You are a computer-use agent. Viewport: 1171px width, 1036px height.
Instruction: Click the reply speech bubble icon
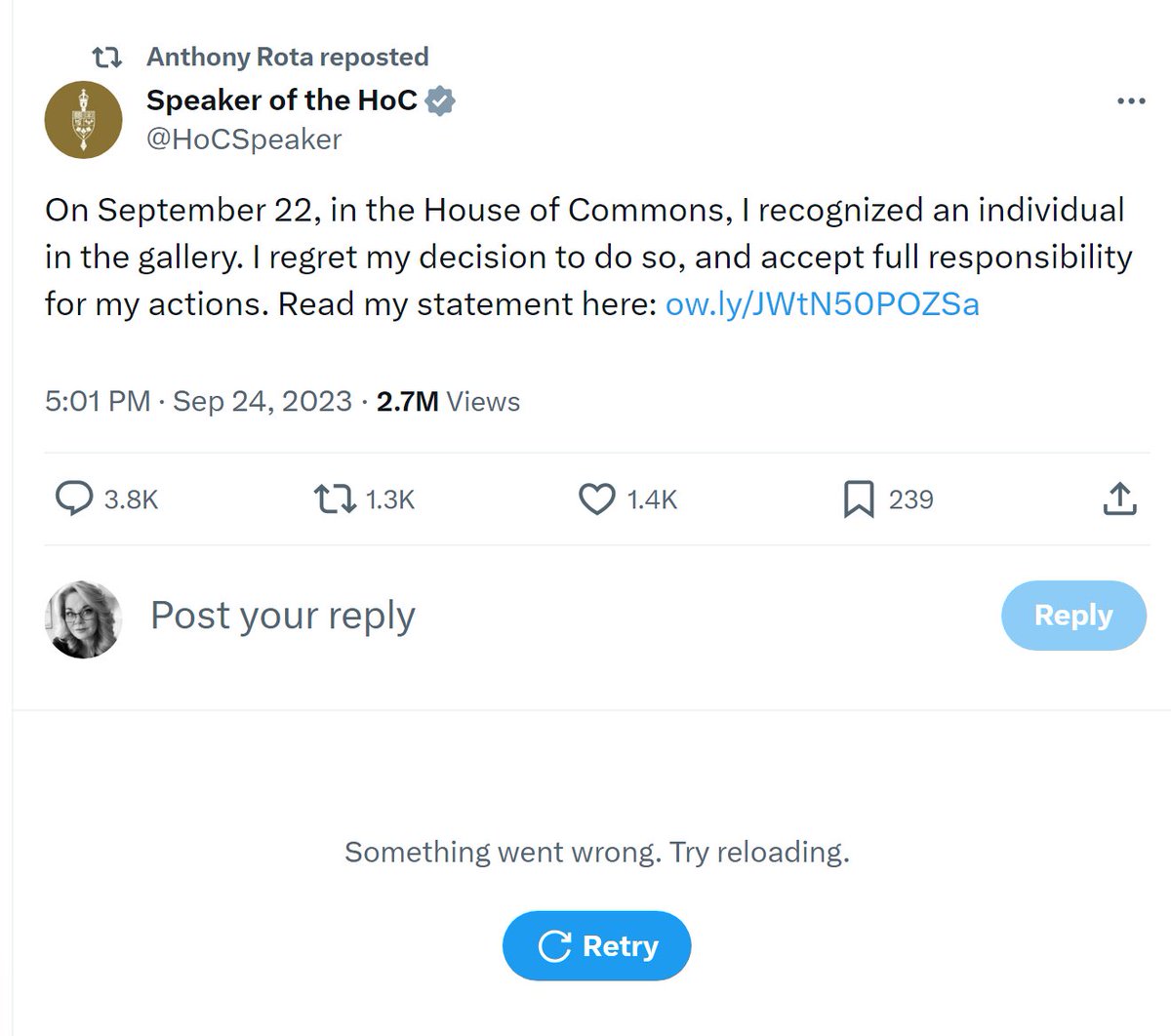pos(73,499)
